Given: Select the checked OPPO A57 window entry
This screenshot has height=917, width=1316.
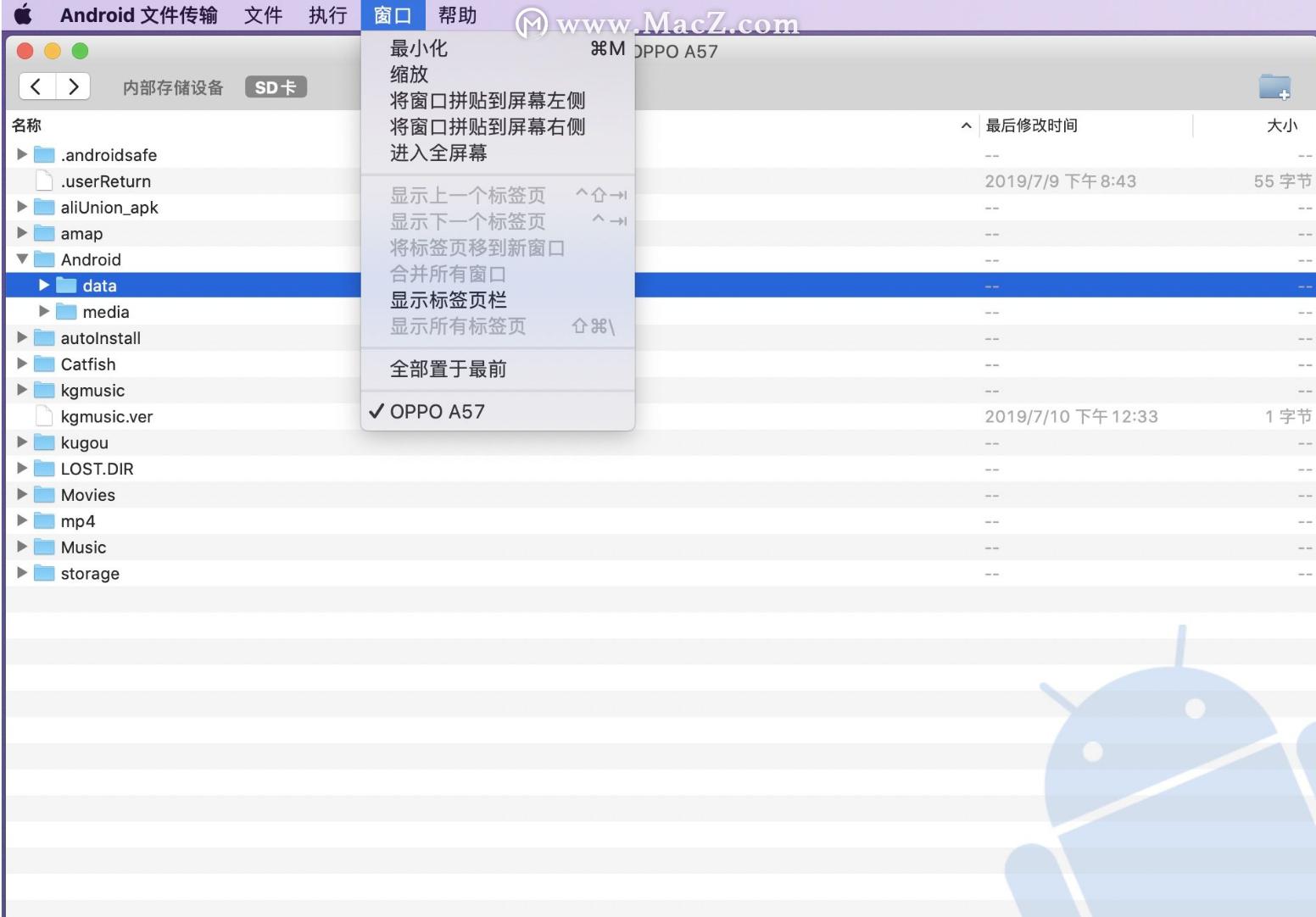Looking at the screenshot, I should [437, 411].
